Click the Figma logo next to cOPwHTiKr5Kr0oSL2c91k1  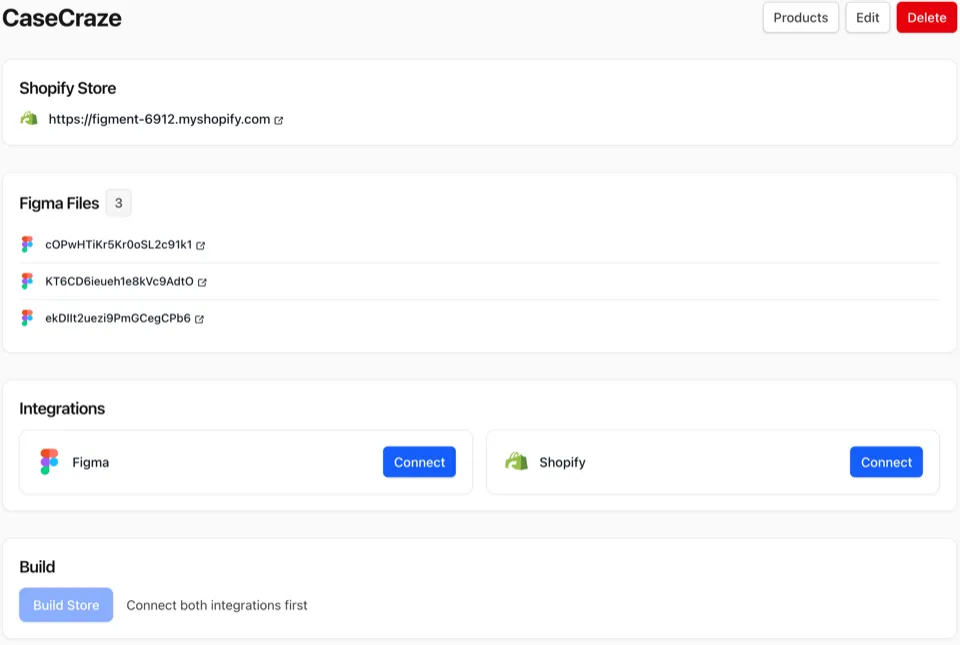[x=27, y=244]
